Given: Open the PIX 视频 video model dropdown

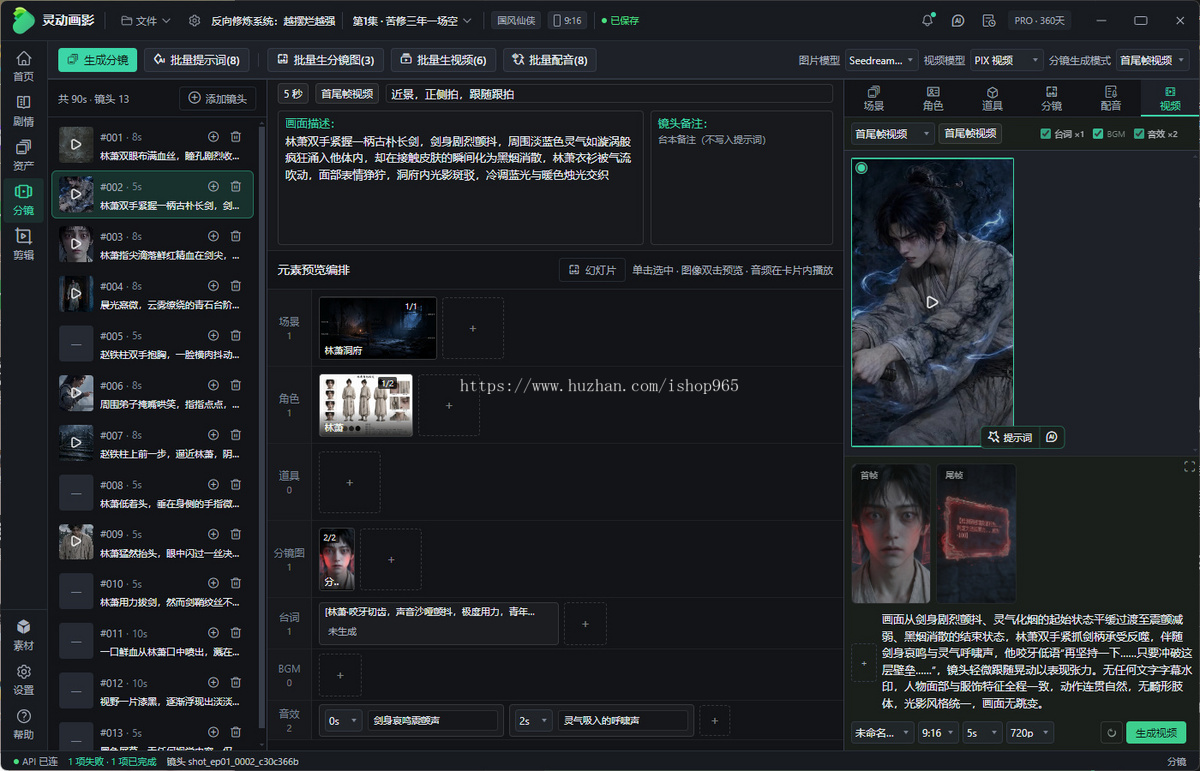Looking at the screenshot, I should [x=1007, y=60].
